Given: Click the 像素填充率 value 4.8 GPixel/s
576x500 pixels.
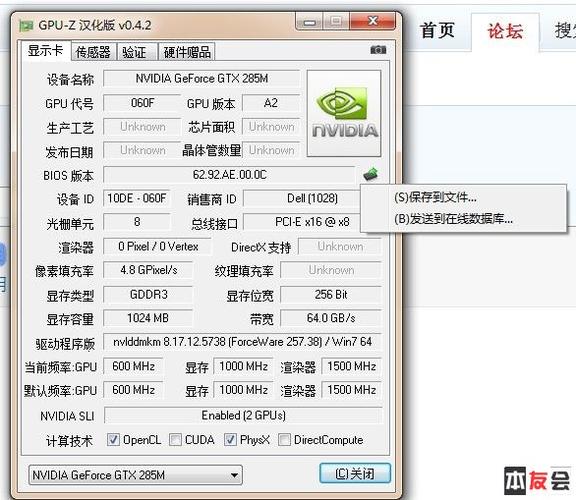Looking at the screenshot, I should click(148, 270).
